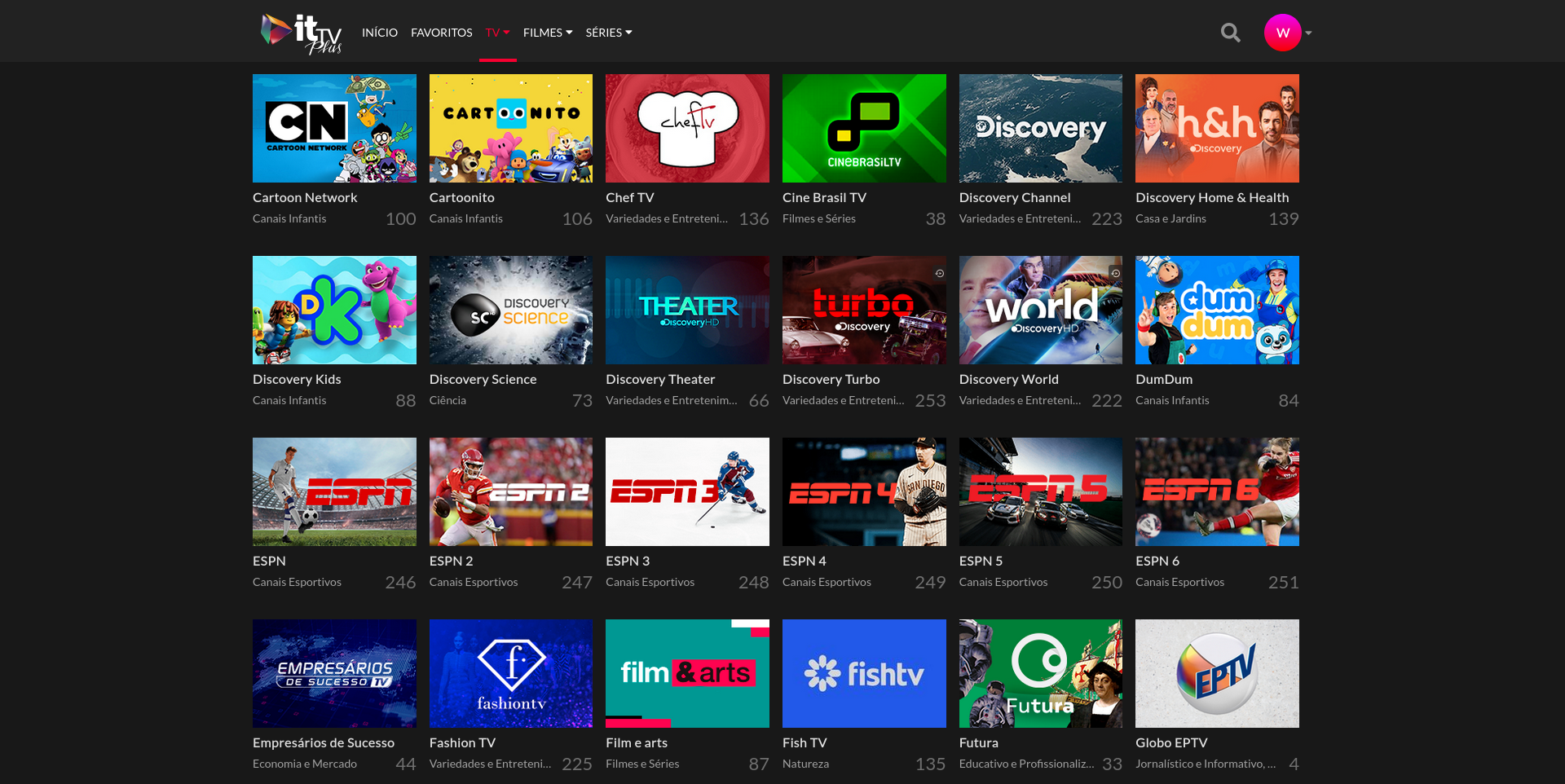Viewport: 1565px width, 784px height.
Task: Open the ESPN 2 football thumbnail
Action: [511, 491]
